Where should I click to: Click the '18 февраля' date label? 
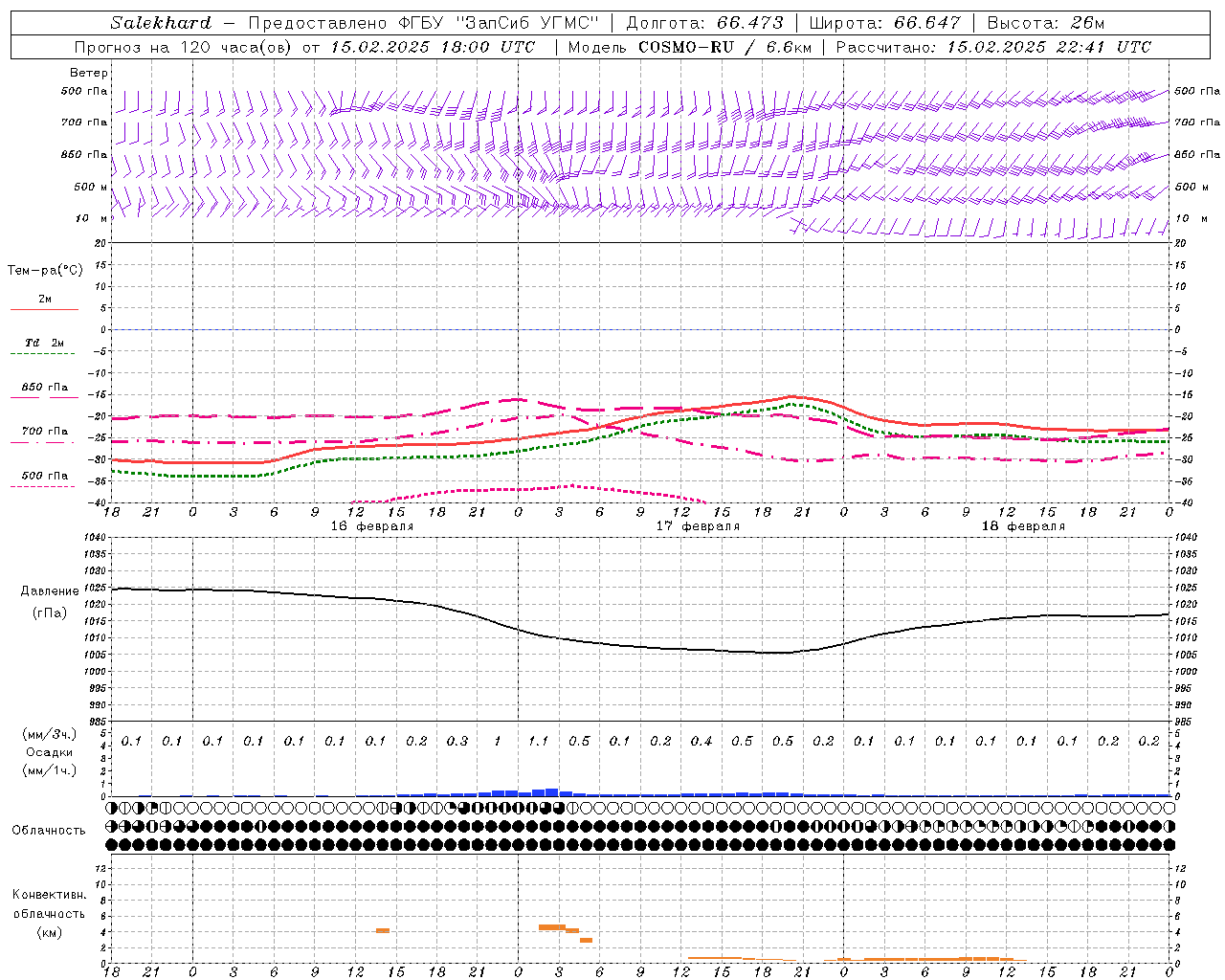pyautogui.click(x=1023, y=526)
